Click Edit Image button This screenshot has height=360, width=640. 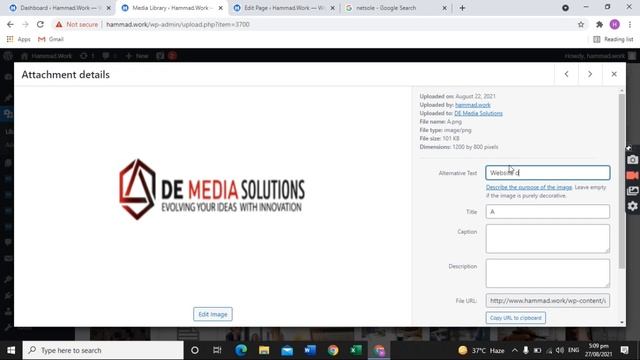[213, 314]
